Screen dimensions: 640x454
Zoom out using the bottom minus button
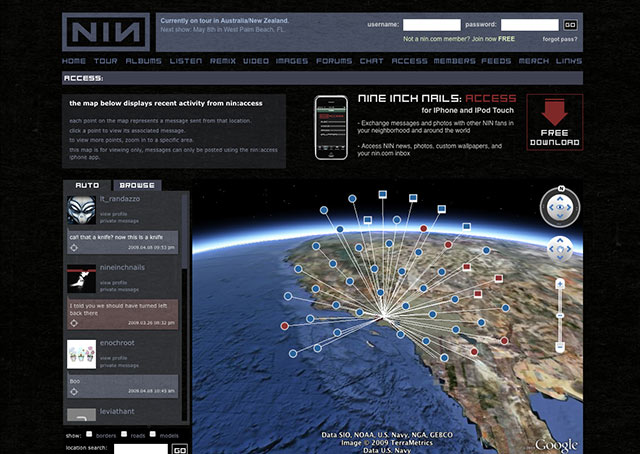pos(560,347)
